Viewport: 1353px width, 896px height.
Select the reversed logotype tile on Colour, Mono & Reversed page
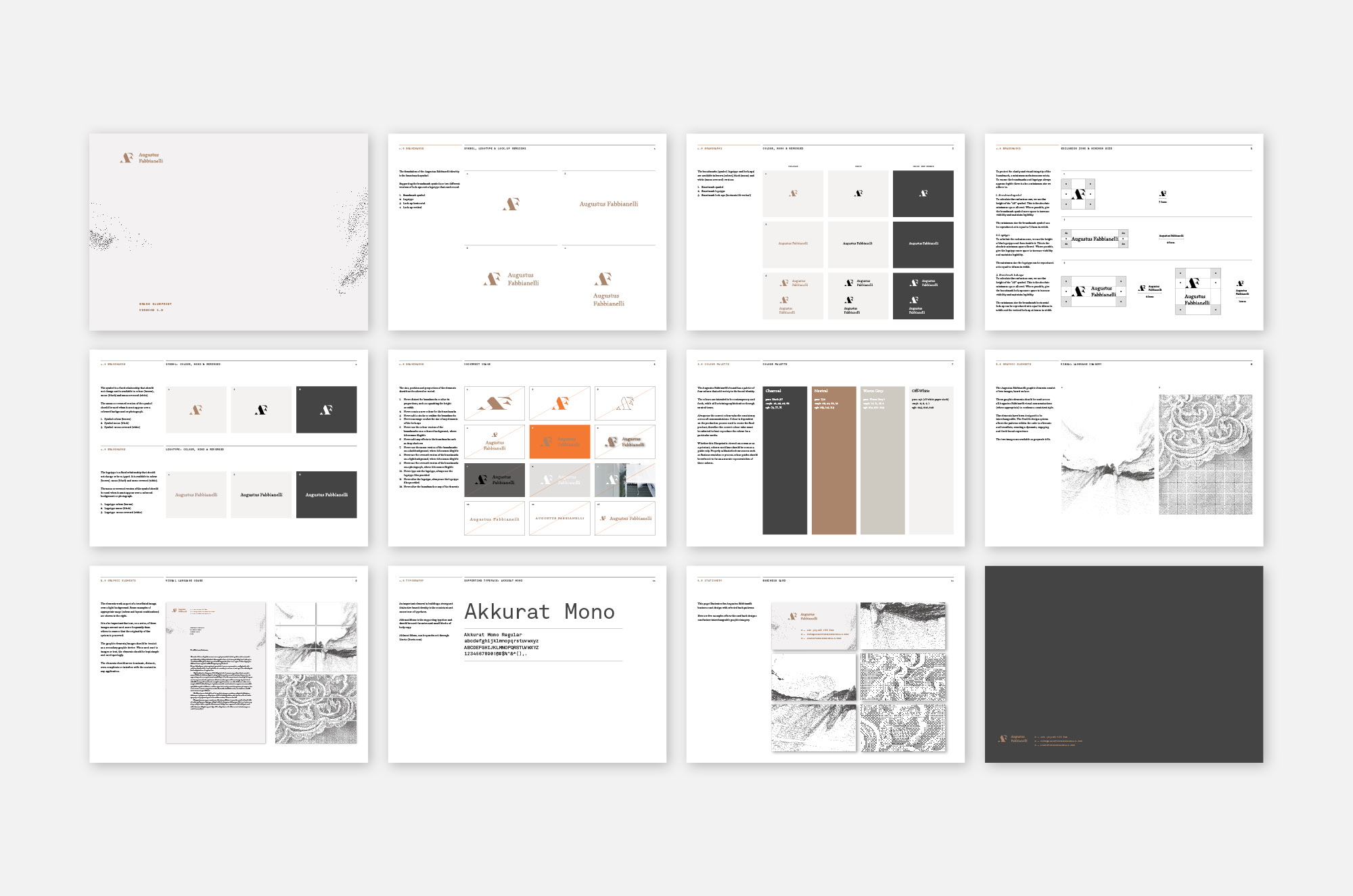[x=923, y=244]
